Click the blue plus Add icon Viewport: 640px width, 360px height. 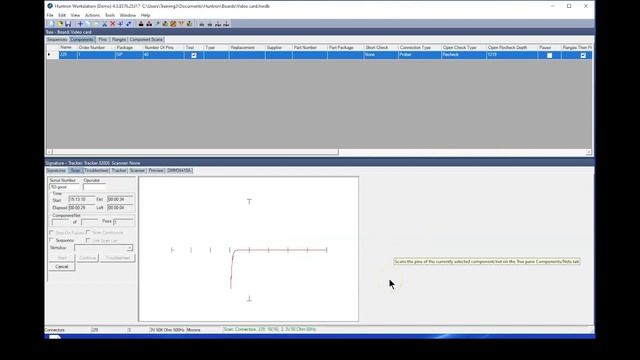point(80,24)
